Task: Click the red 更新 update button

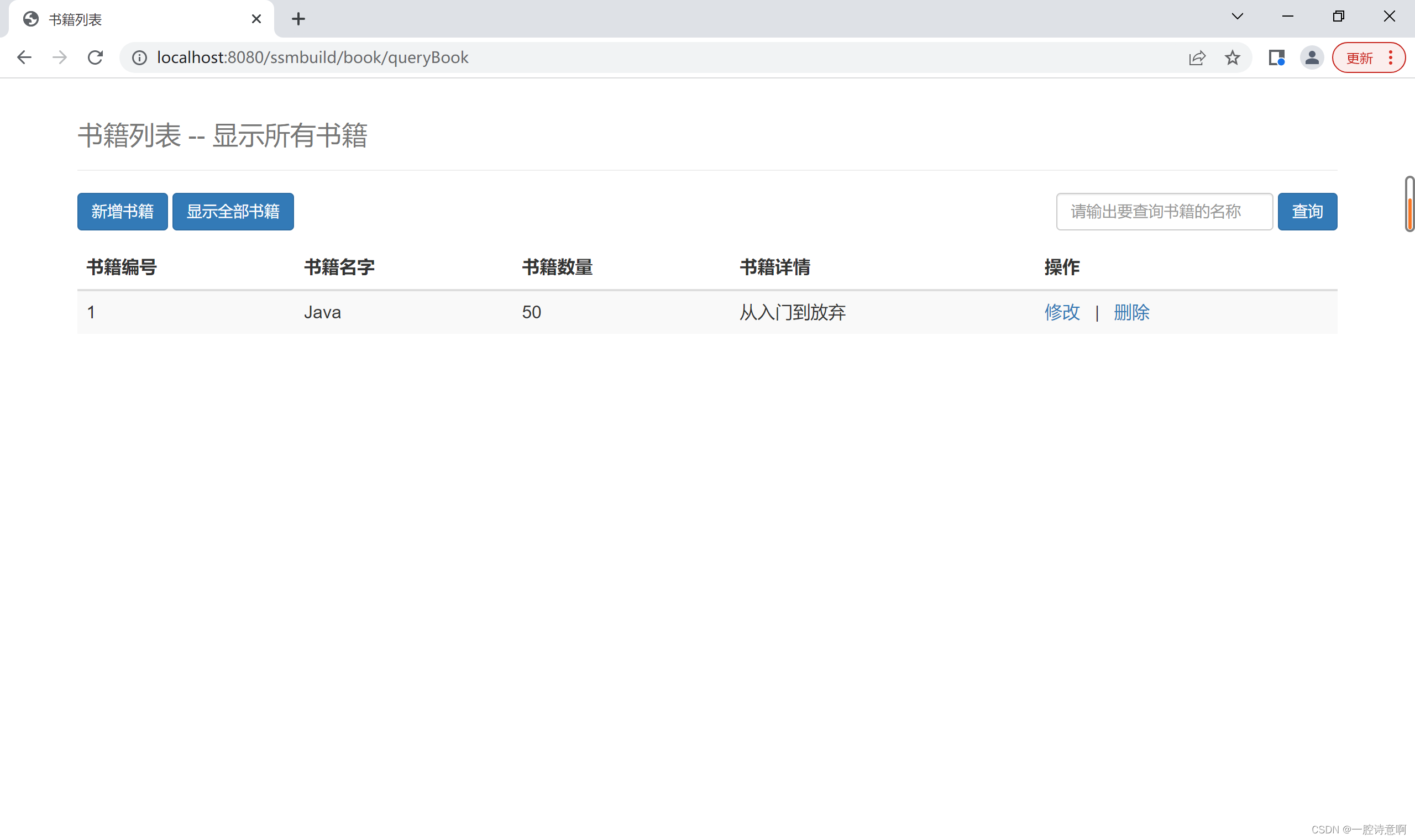Action: 1361,57
